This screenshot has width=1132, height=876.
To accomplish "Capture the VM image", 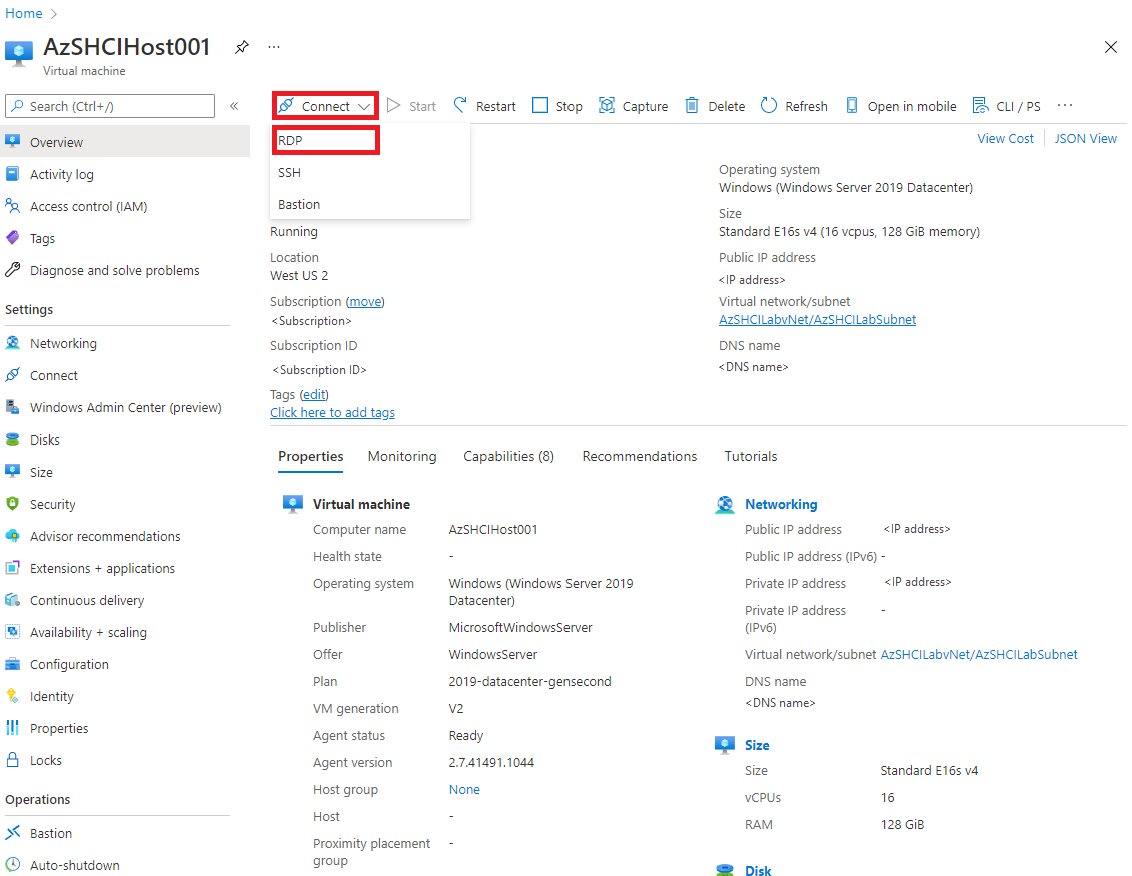I will pos(634,106).
